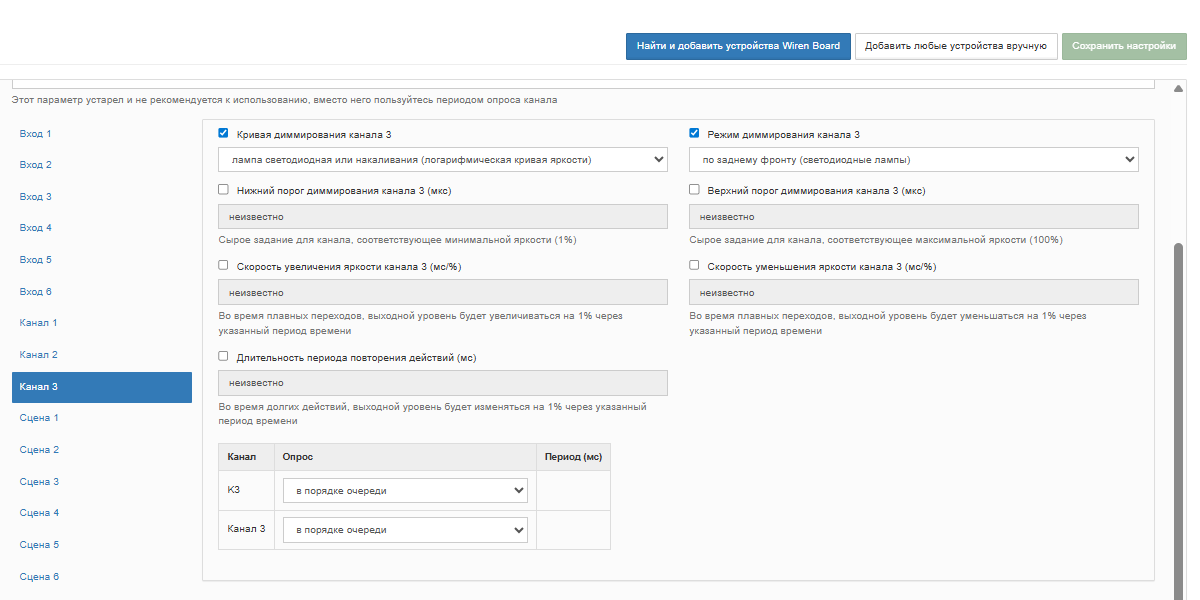Open the dimming curve dropdown for channel 3
The width and height of the screenshot is (1200, 600).
[442, 159]
